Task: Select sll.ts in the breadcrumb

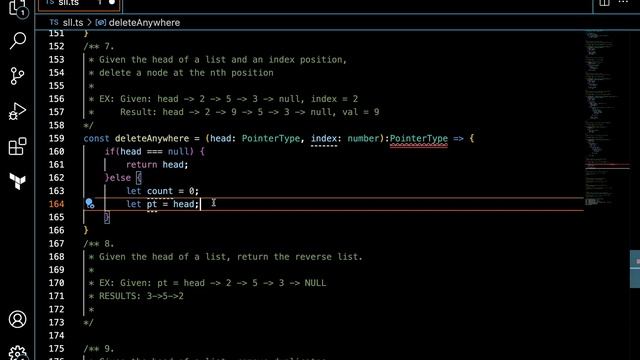Action: [73, 23]
